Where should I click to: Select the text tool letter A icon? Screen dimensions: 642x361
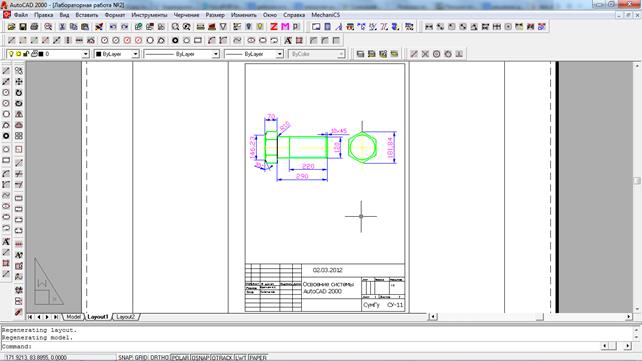(6, 241)
